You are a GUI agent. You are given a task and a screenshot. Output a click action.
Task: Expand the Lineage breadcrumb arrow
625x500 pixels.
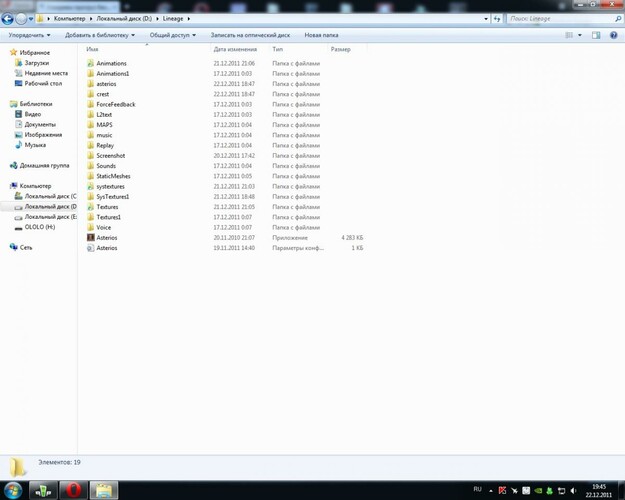click(189, 19)
